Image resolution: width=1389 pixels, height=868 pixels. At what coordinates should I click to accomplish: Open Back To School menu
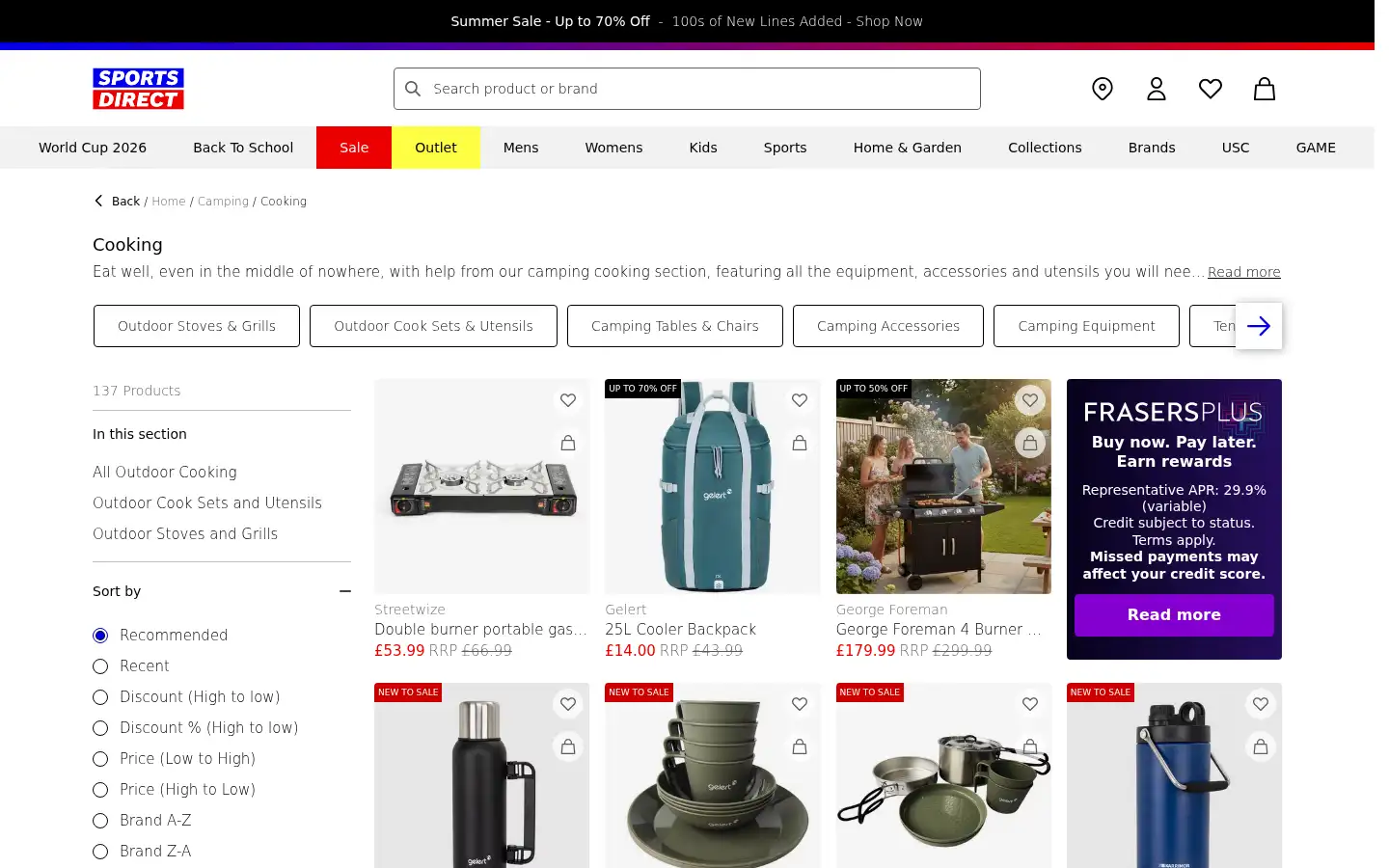pos(243,148)
